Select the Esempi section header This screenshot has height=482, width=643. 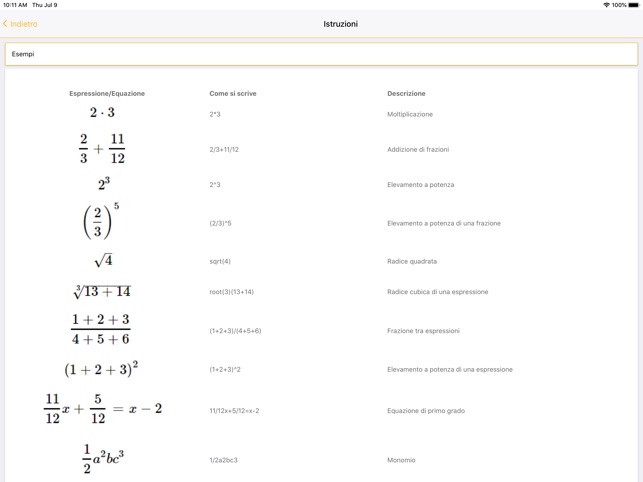pos(322,54)
